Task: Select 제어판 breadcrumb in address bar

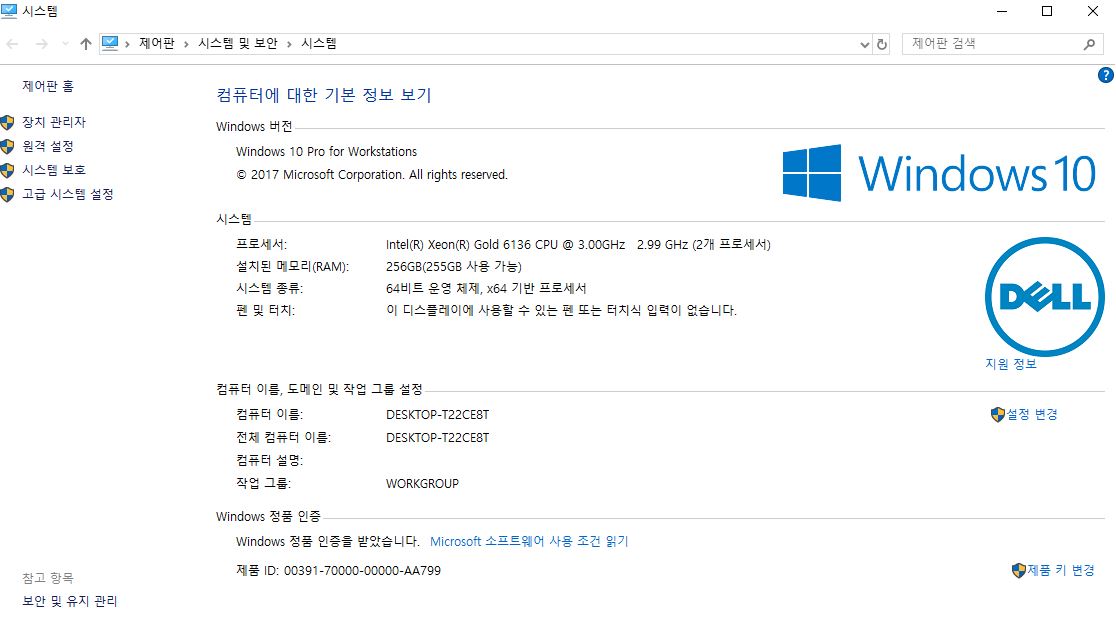Action: [157, 43]
